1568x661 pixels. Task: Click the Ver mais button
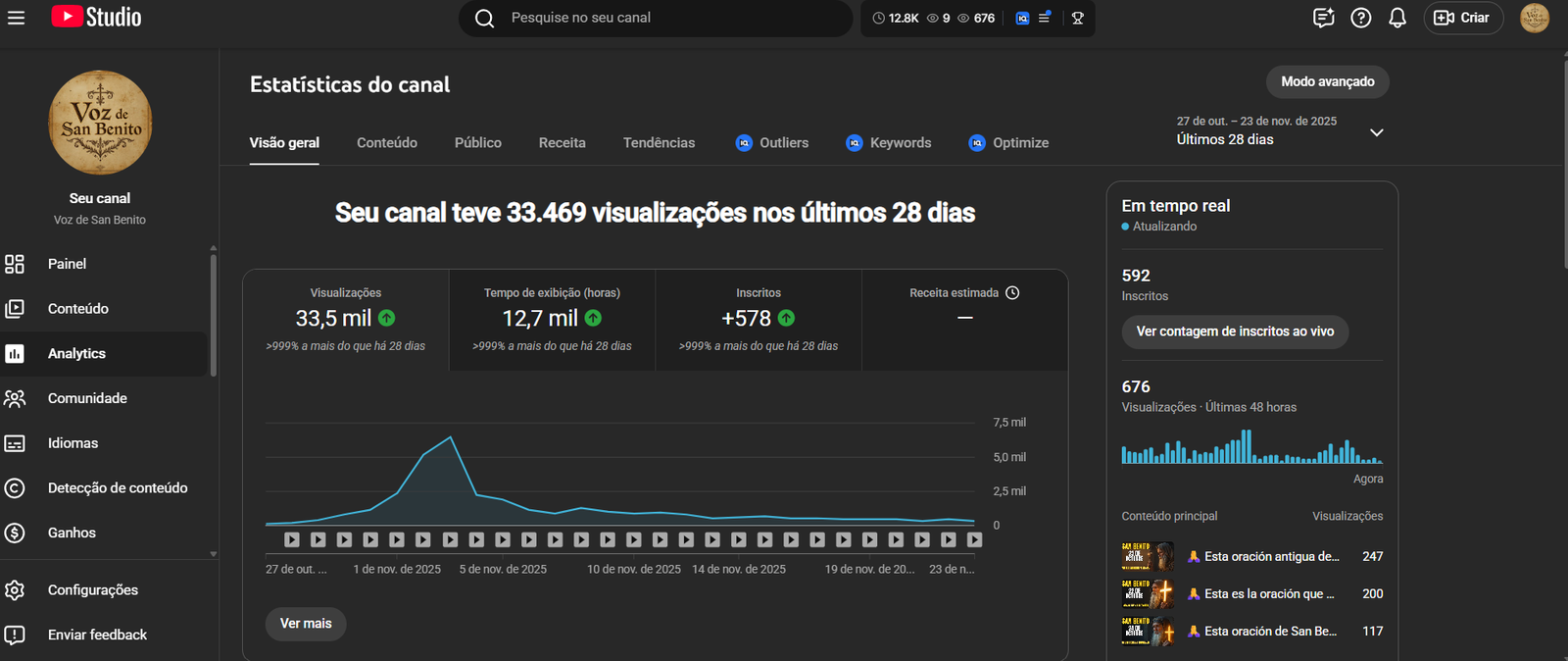(306, 624)
